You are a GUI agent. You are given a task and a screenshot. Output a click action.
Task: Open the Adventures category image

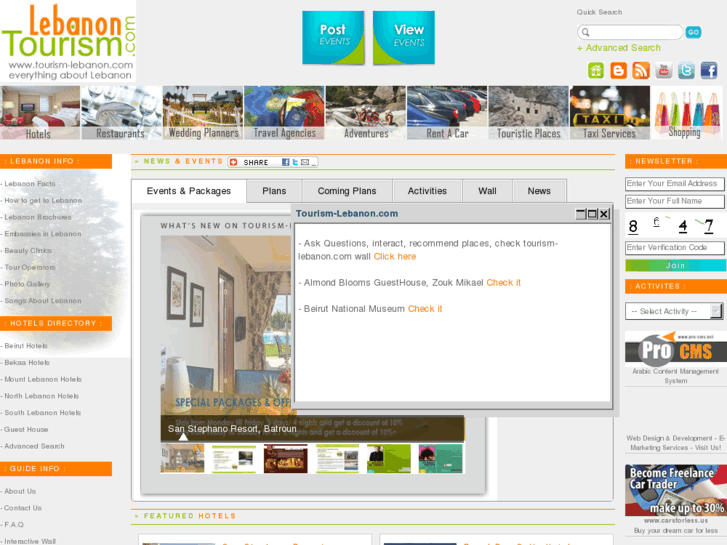click(x=366, y=113)
